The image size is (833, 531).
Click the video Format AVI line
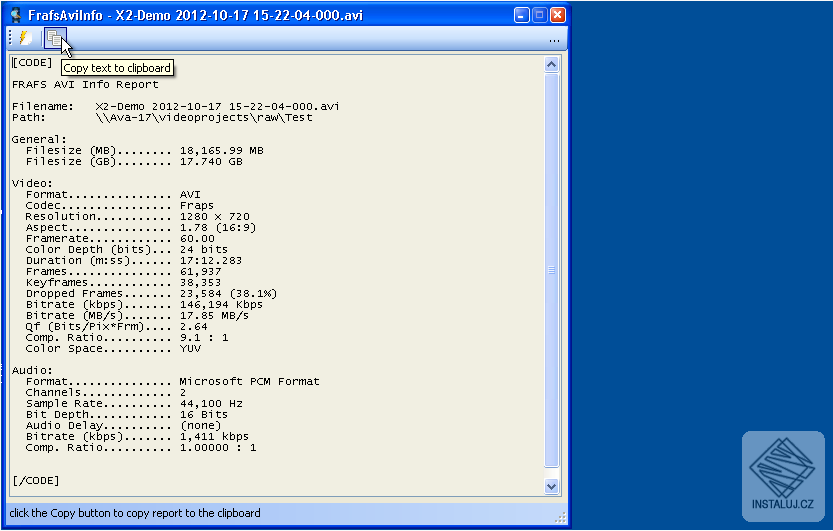point(113,194)
